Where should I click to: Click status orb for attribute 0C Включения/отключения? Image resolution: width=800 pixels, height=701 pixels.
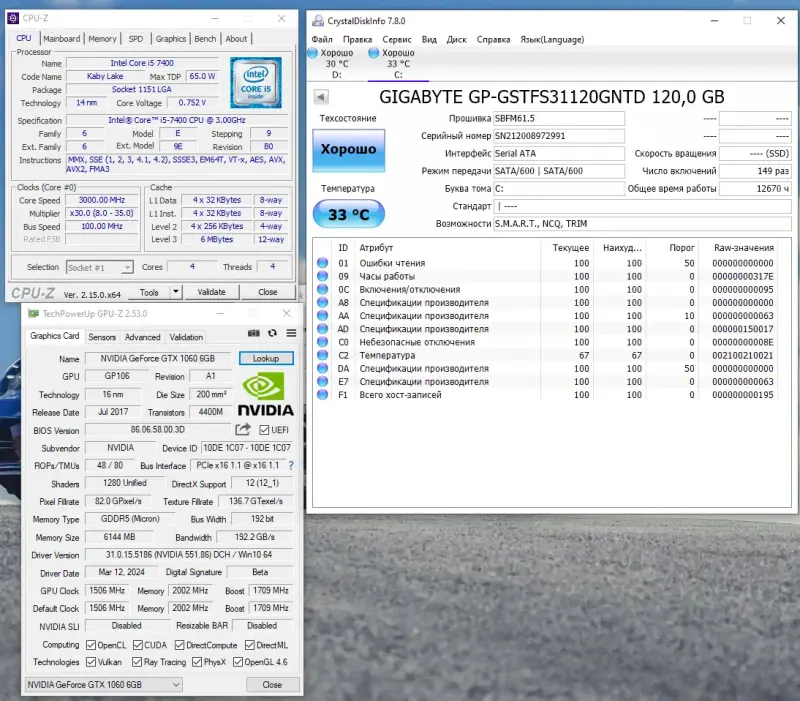[322, 289]
